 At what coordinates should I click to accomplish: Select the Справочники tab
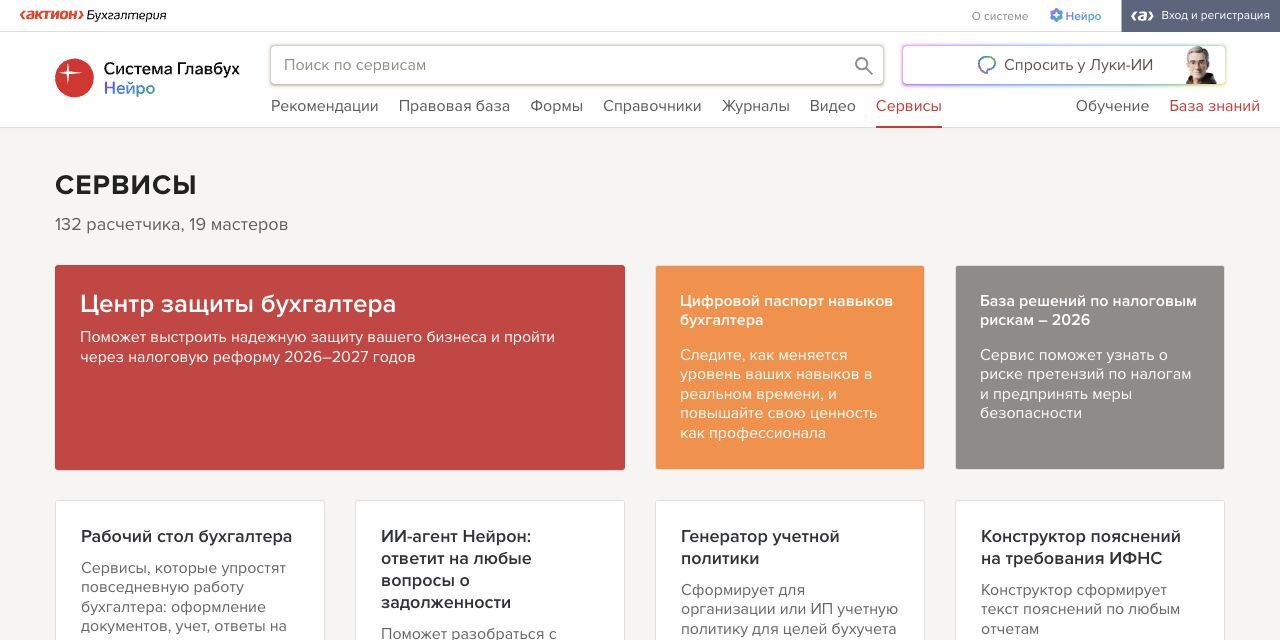652,106
